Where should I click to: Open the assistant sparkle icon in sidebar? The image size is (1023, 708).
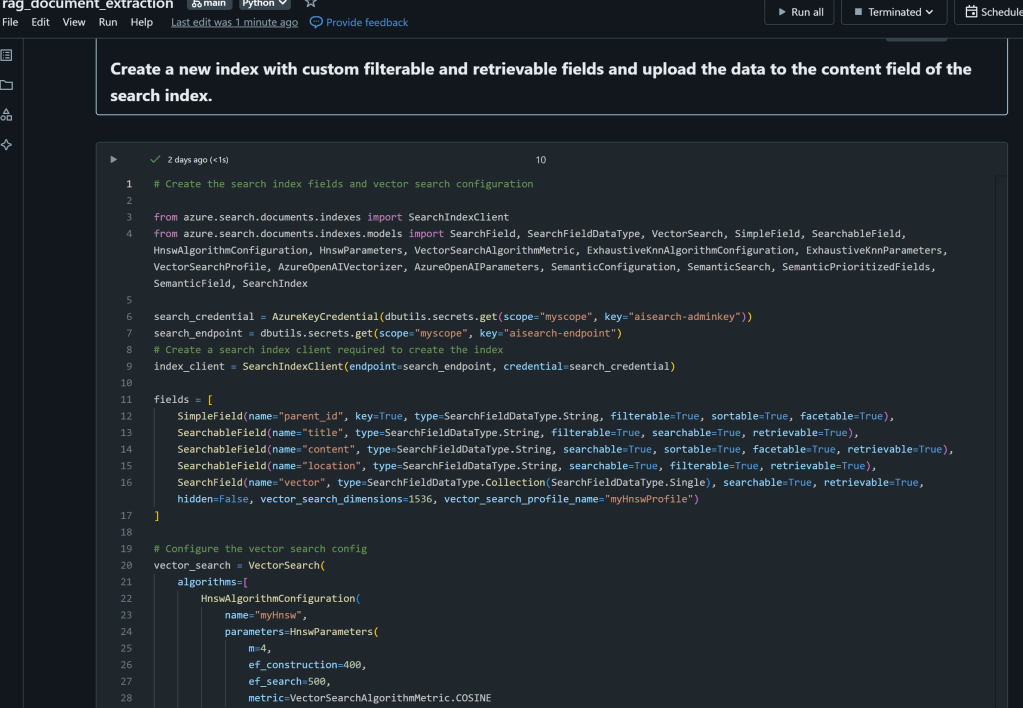(x=7, y=145)
